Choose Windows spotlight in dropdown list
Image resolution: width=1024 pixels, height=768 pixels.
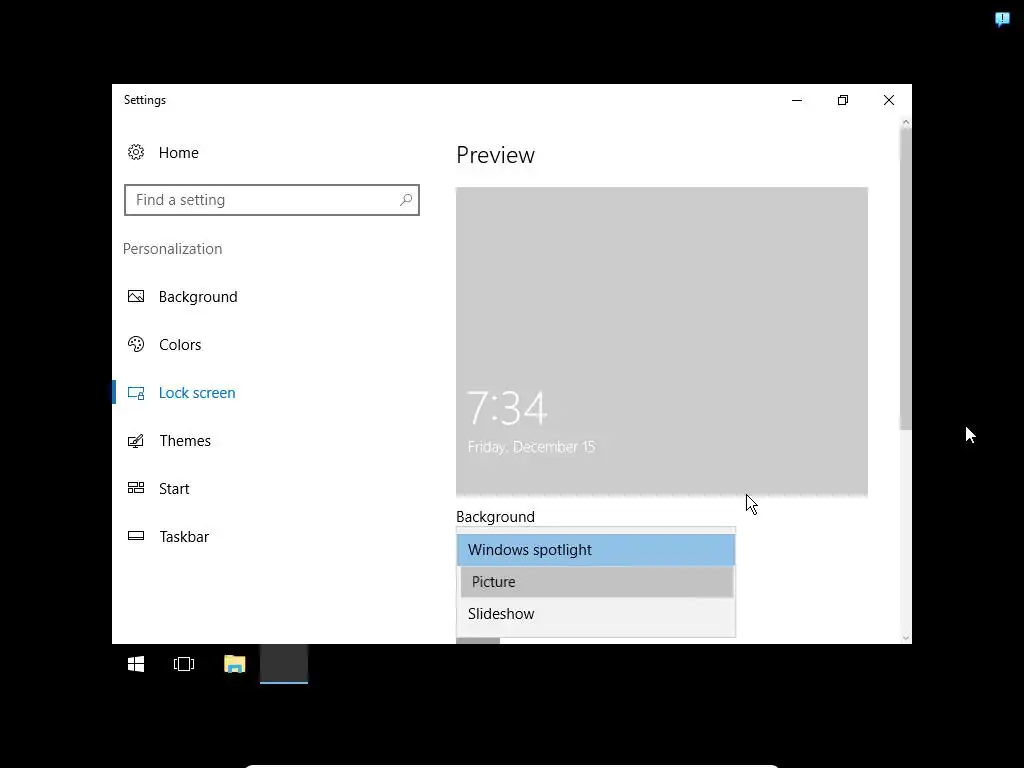596,550
